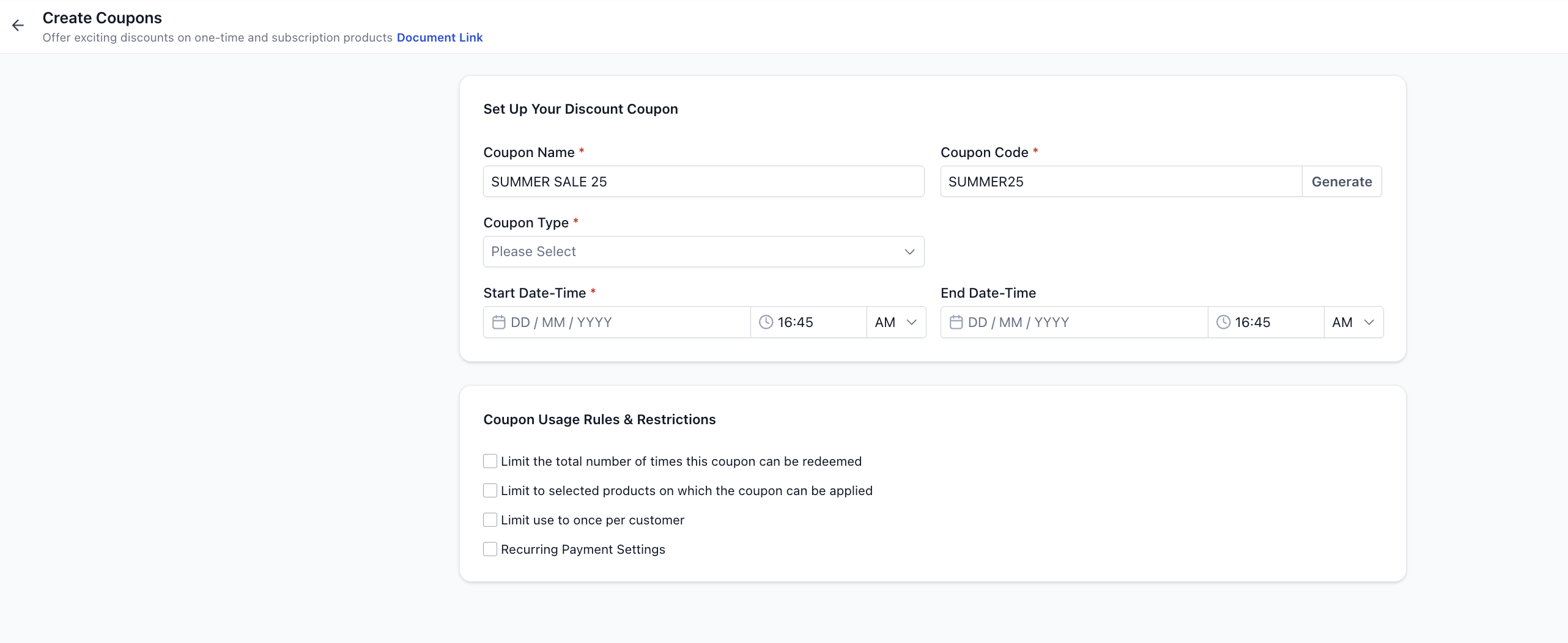1568x643 pixels.
Task: Click the Start Date DD/MM/YYYY field
Action: [x=616, y=322]
